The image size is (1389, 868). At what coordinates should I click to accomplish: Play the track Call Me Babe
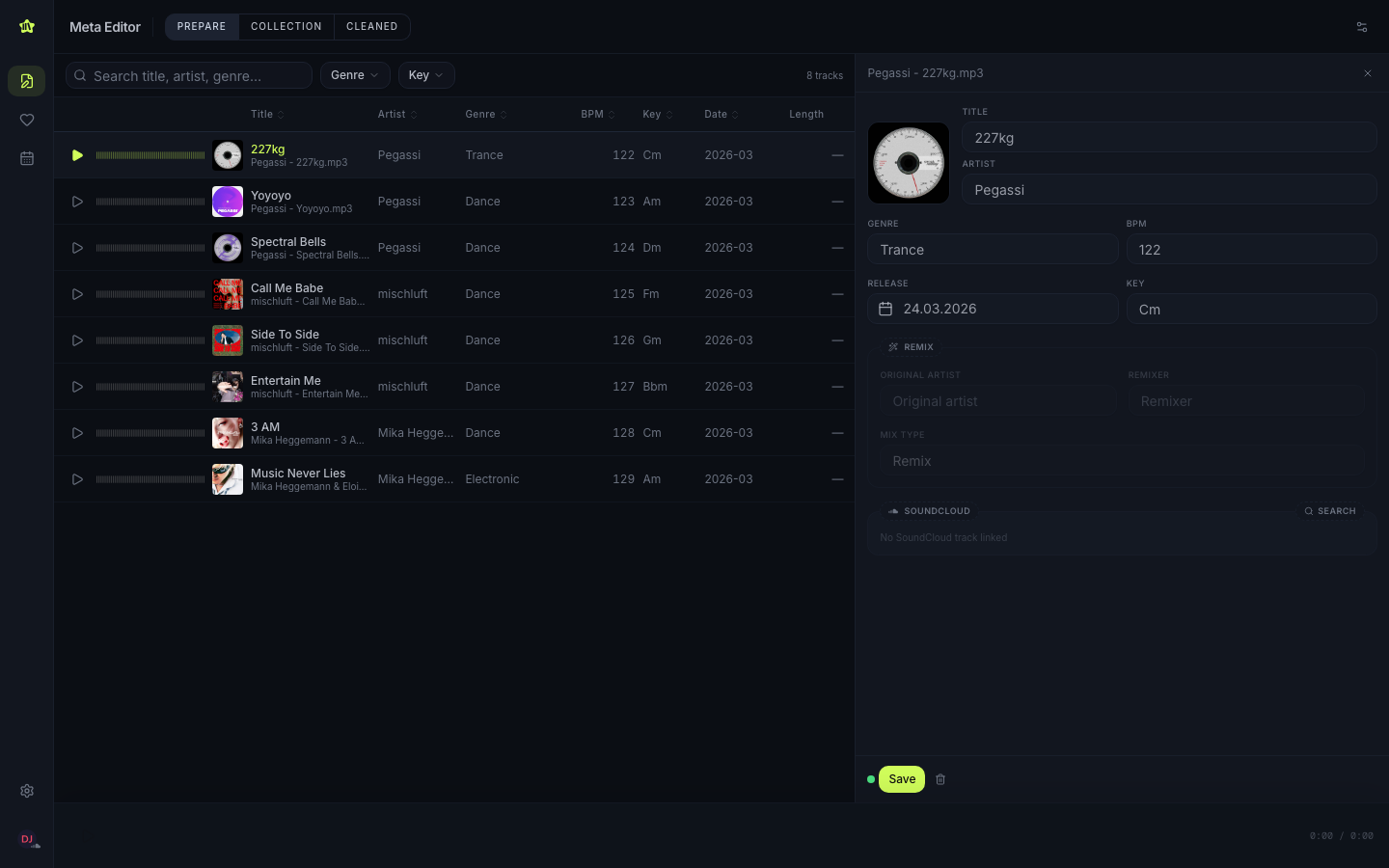pyautogui.click(x=77, y=294)
